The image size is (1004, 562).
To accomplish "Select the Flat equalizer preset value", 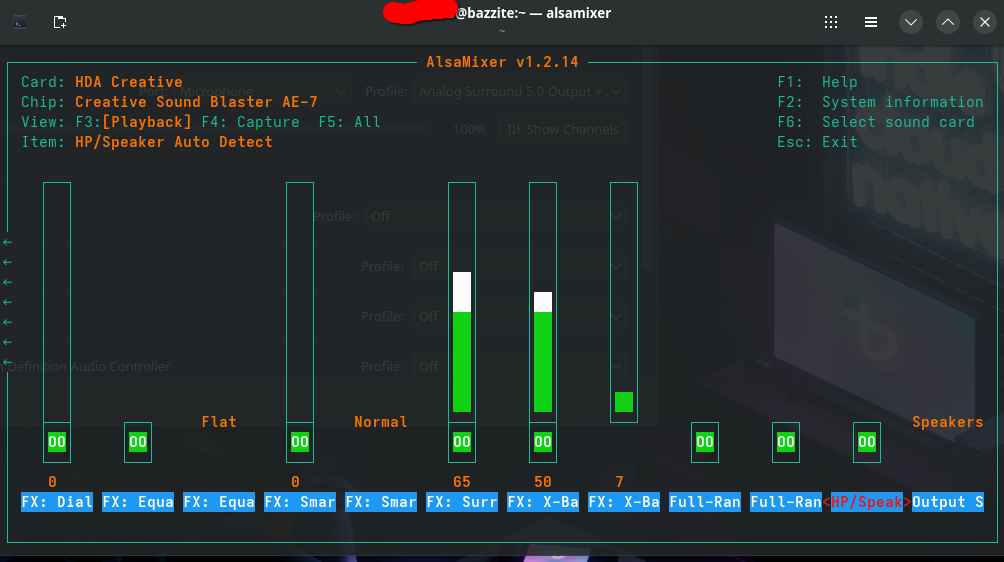I will [x=219, y=422].
